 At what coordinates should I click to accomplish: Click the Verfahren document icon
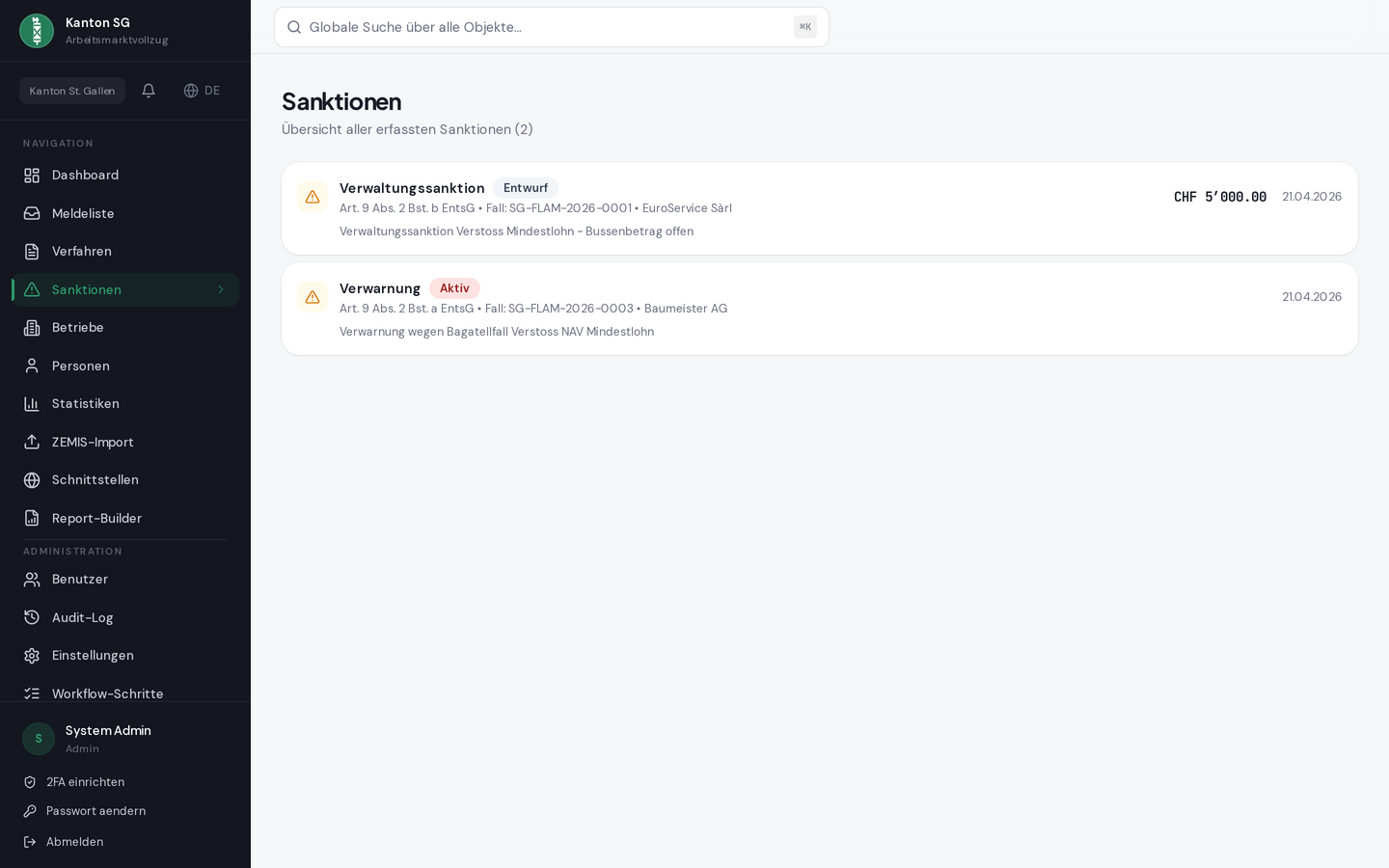tap(32, 252)
